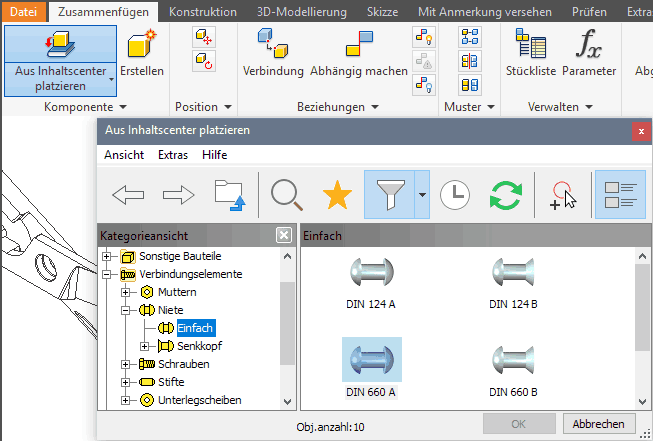Go up one folder level icon
Viewport: 653px width, 441px height.
pyautogui.click(x=229, y=194)
